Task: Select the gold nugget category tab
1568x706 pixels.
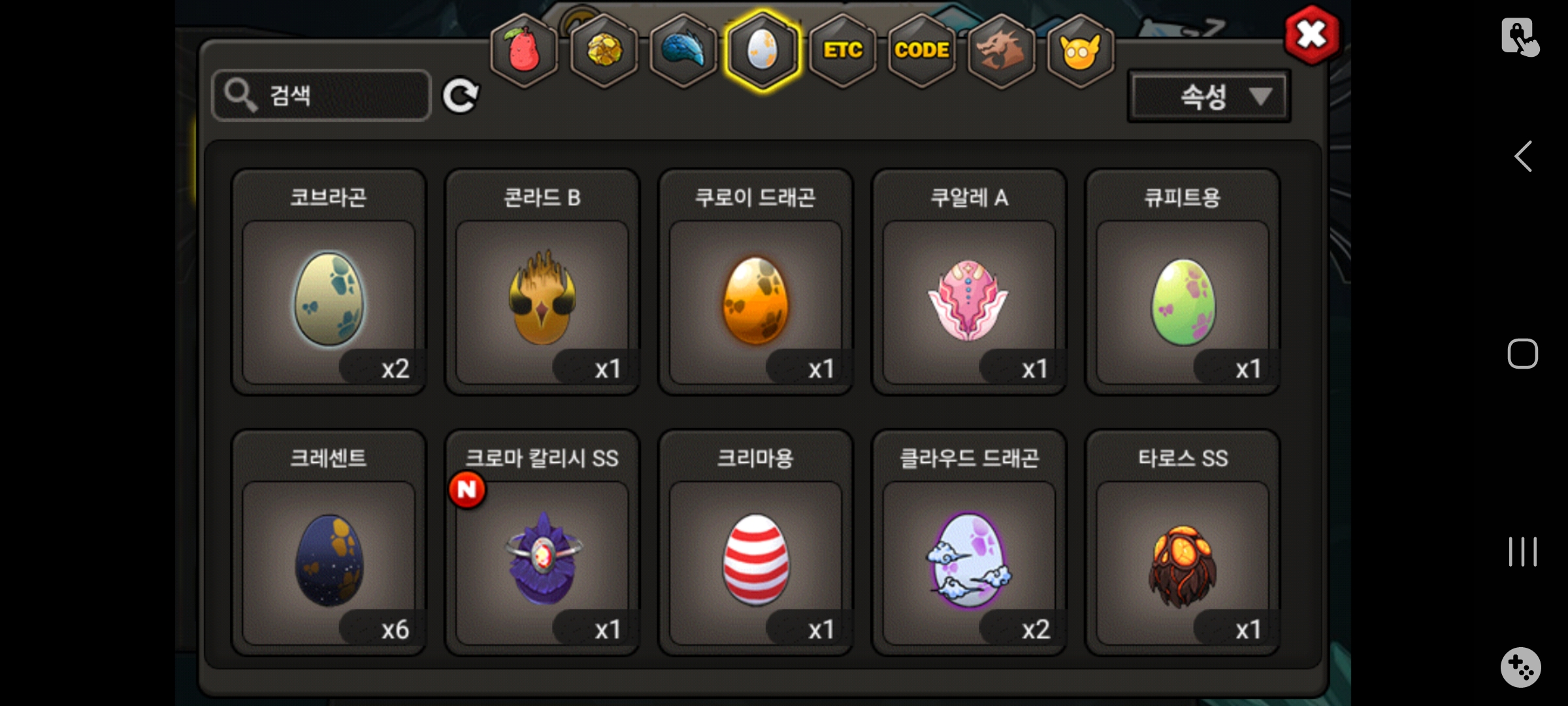Action: tap(604, 50)
